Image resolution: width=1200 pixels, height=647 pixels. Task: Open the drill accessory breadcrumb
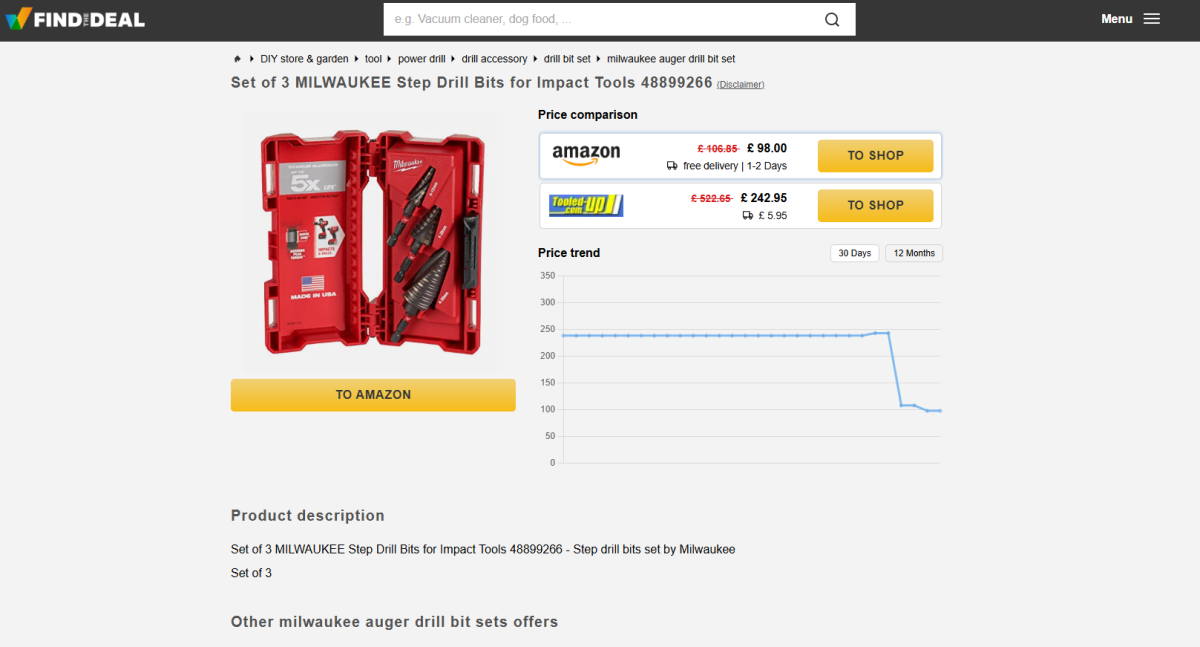494,59
